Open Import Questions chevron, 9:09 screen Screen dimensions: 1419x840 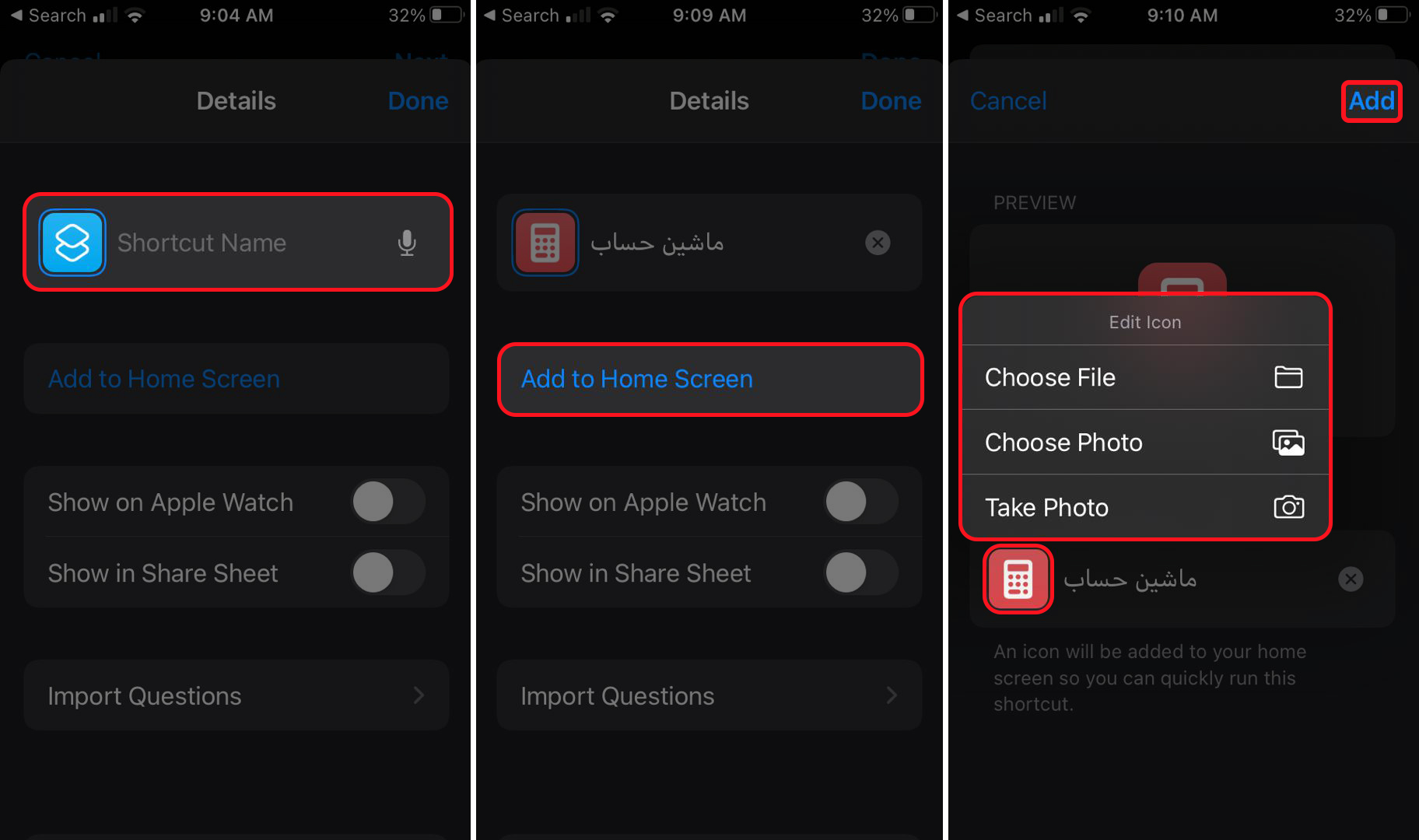click(x=892, y=695)
